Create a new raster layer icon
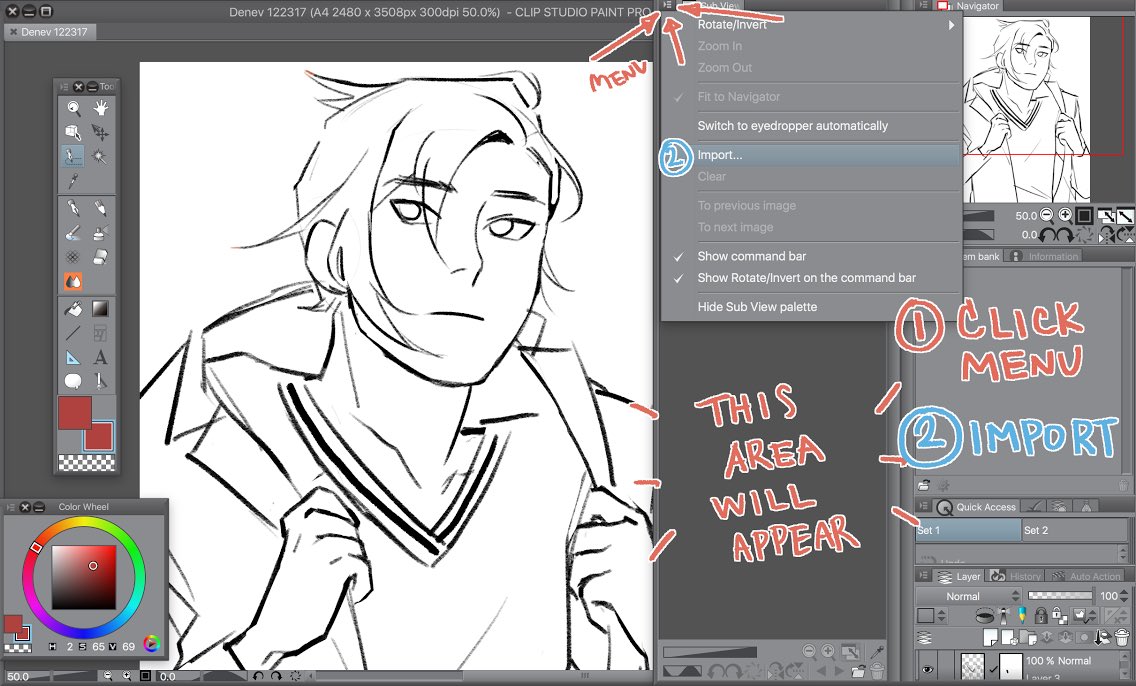Screen dimensions: 1136x686 pos(990,637)
